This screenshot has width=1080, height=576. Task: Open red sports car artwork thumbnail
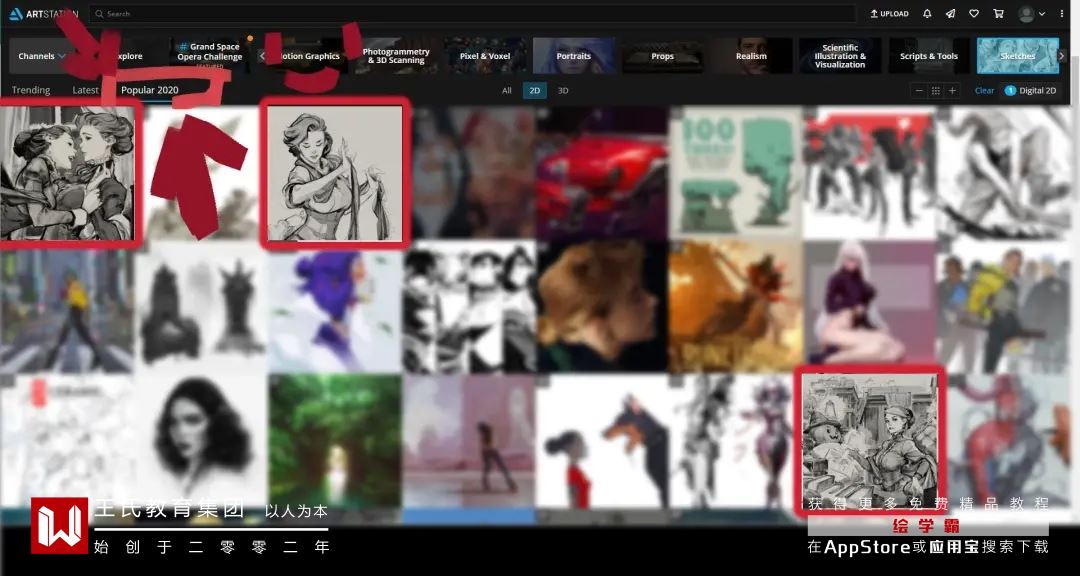point(602,173)
